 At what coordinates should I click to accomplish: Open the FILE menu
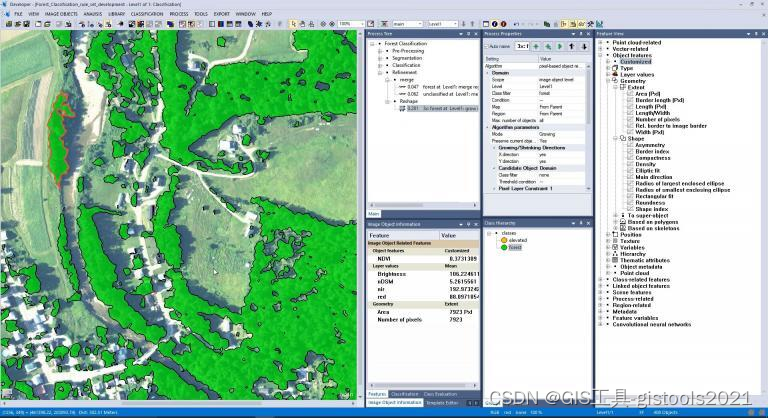[x=18, y=14]
